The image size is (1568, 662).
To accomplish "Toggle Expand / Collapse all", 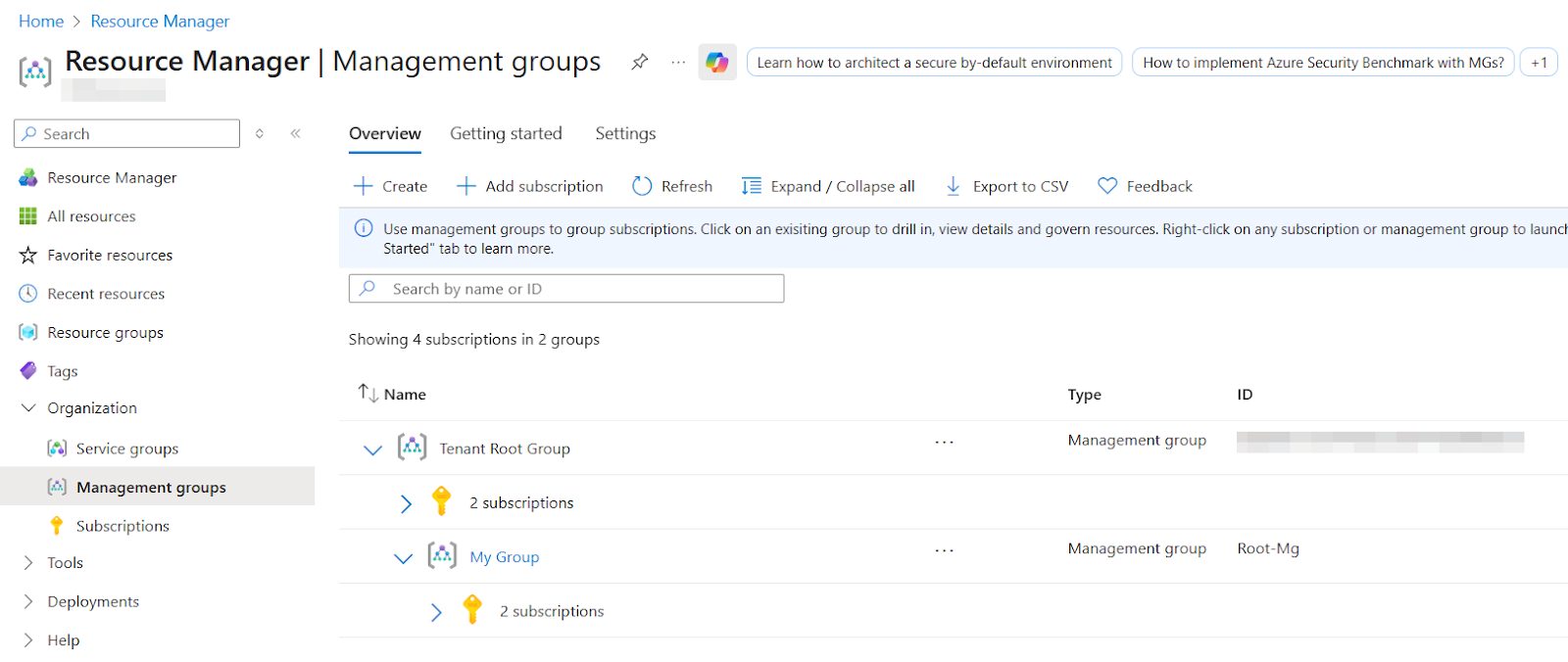I will (828, 186).
